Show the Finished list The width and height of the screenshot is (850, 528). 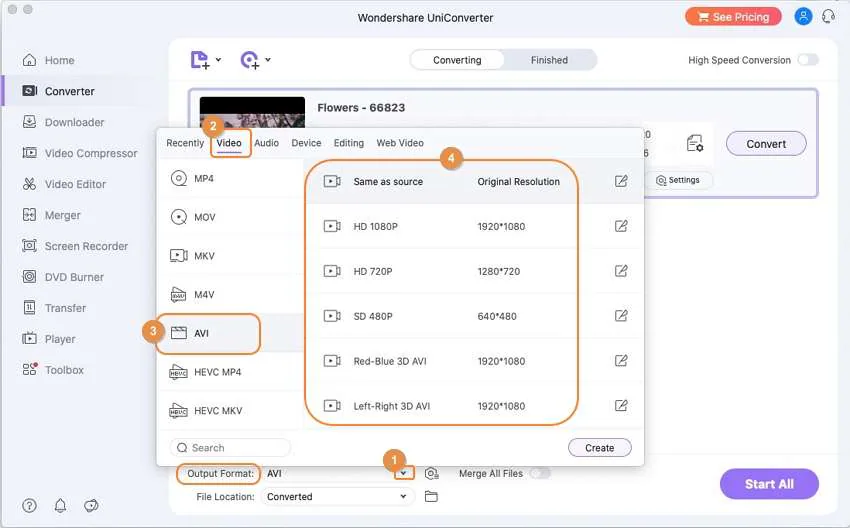click(549, 60)
